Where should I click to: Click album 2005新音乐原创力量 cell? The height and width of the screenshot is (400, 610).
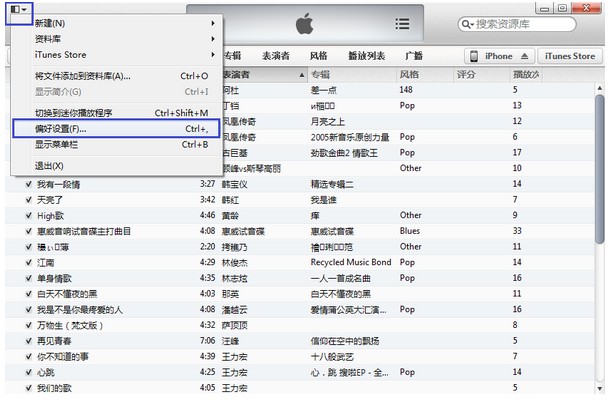click(x=350, y=137)
